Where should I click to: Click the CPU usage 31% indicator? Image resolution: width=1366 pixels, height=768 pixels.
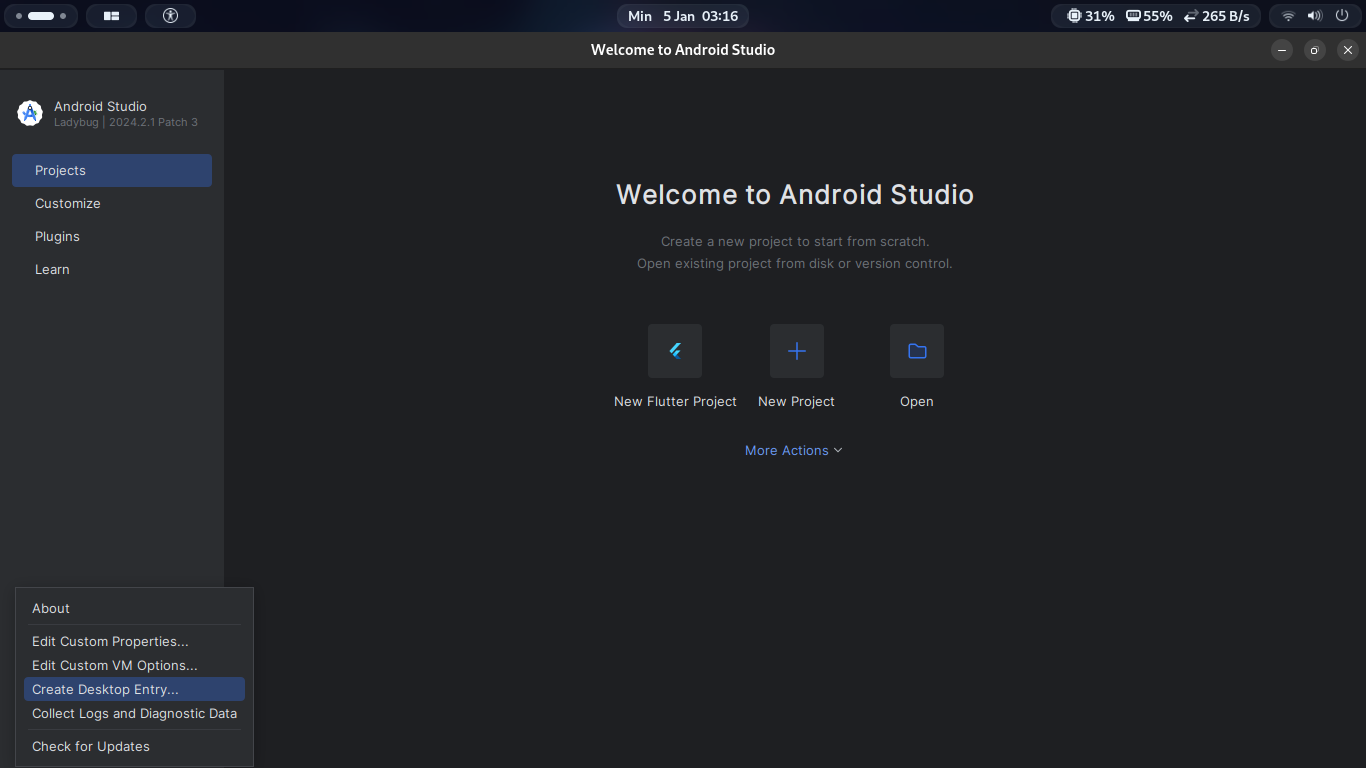click(1090, 16)
